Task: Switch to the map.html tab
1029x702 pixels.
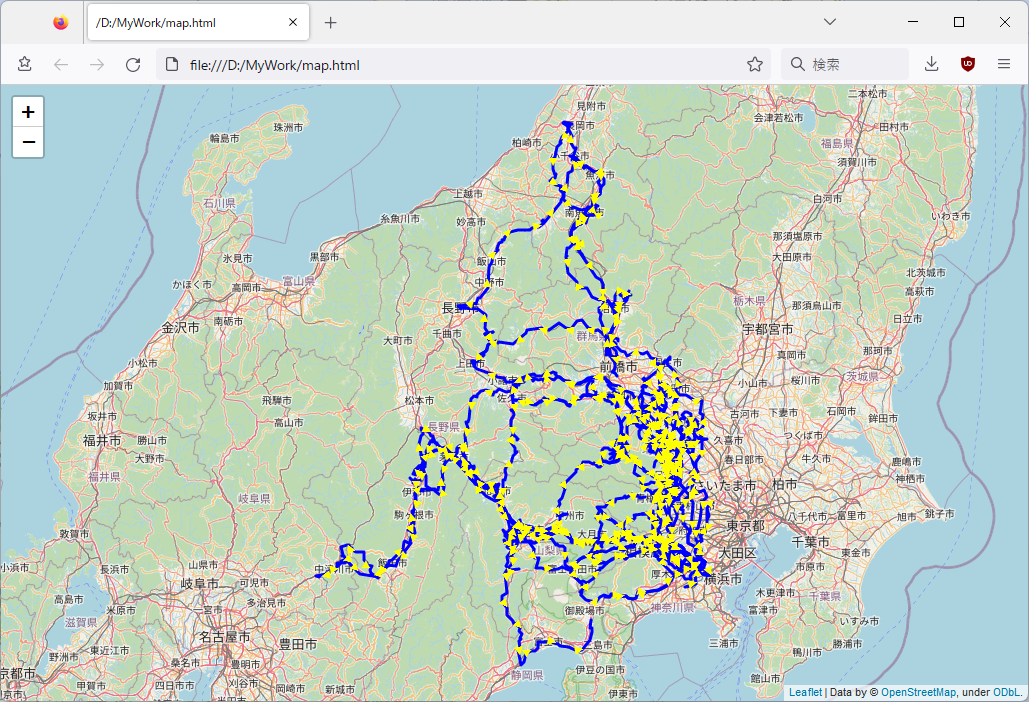Action: (180, 22)
